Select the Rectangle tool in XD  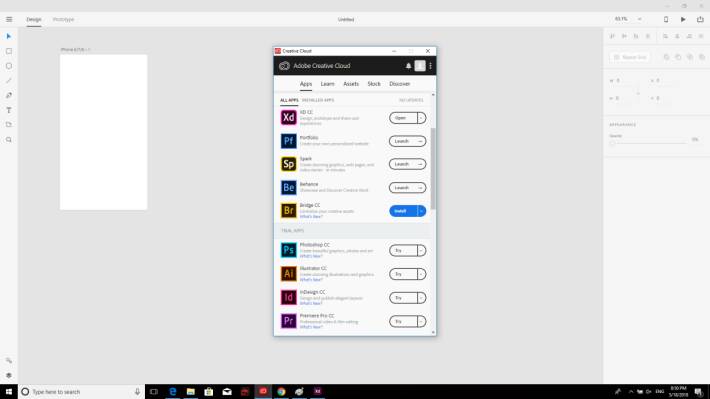(x=9, y=51)
